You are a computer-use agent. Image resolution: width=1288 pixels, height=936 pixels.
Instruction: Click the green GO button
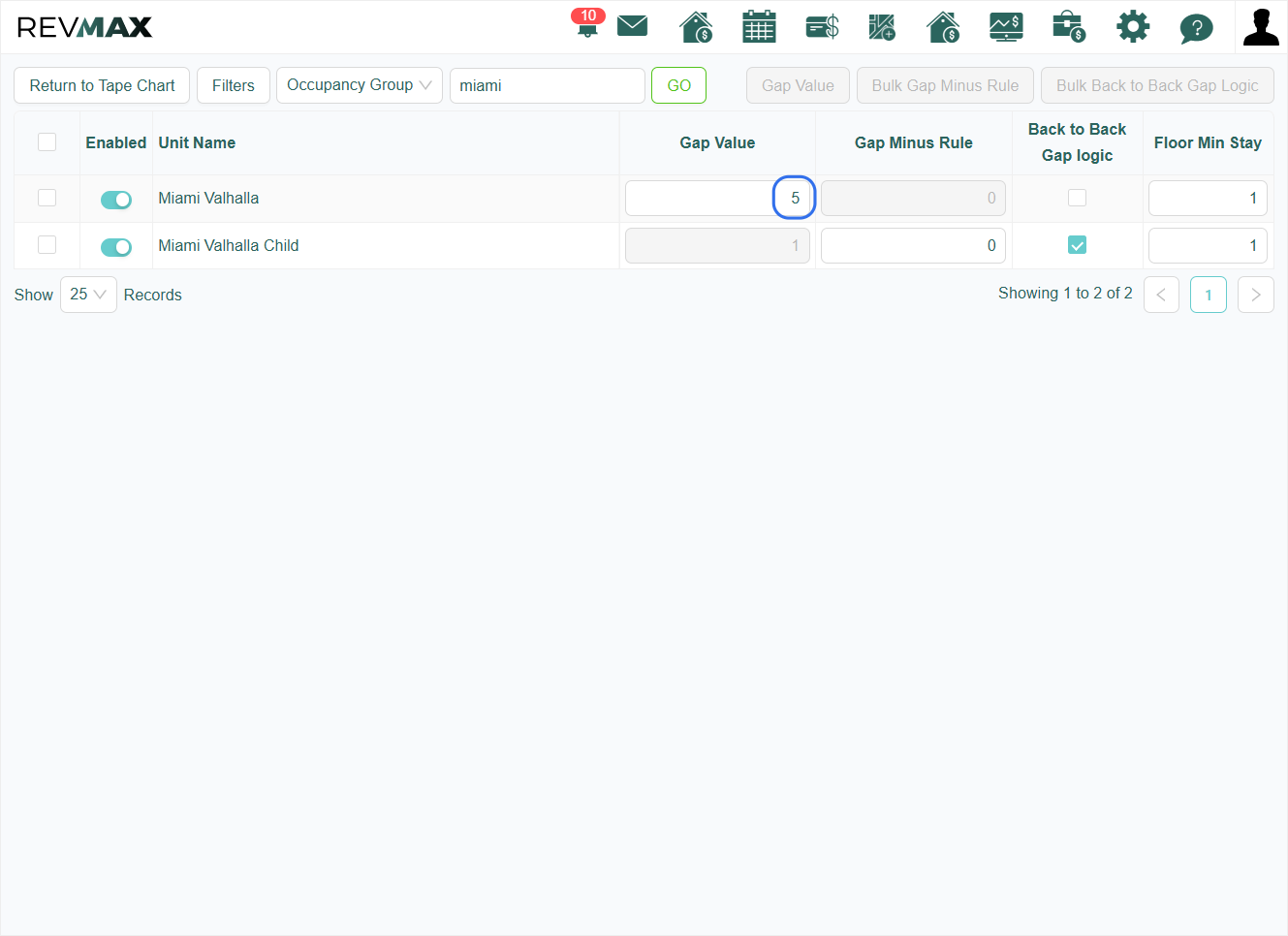(x=678, y=85)
